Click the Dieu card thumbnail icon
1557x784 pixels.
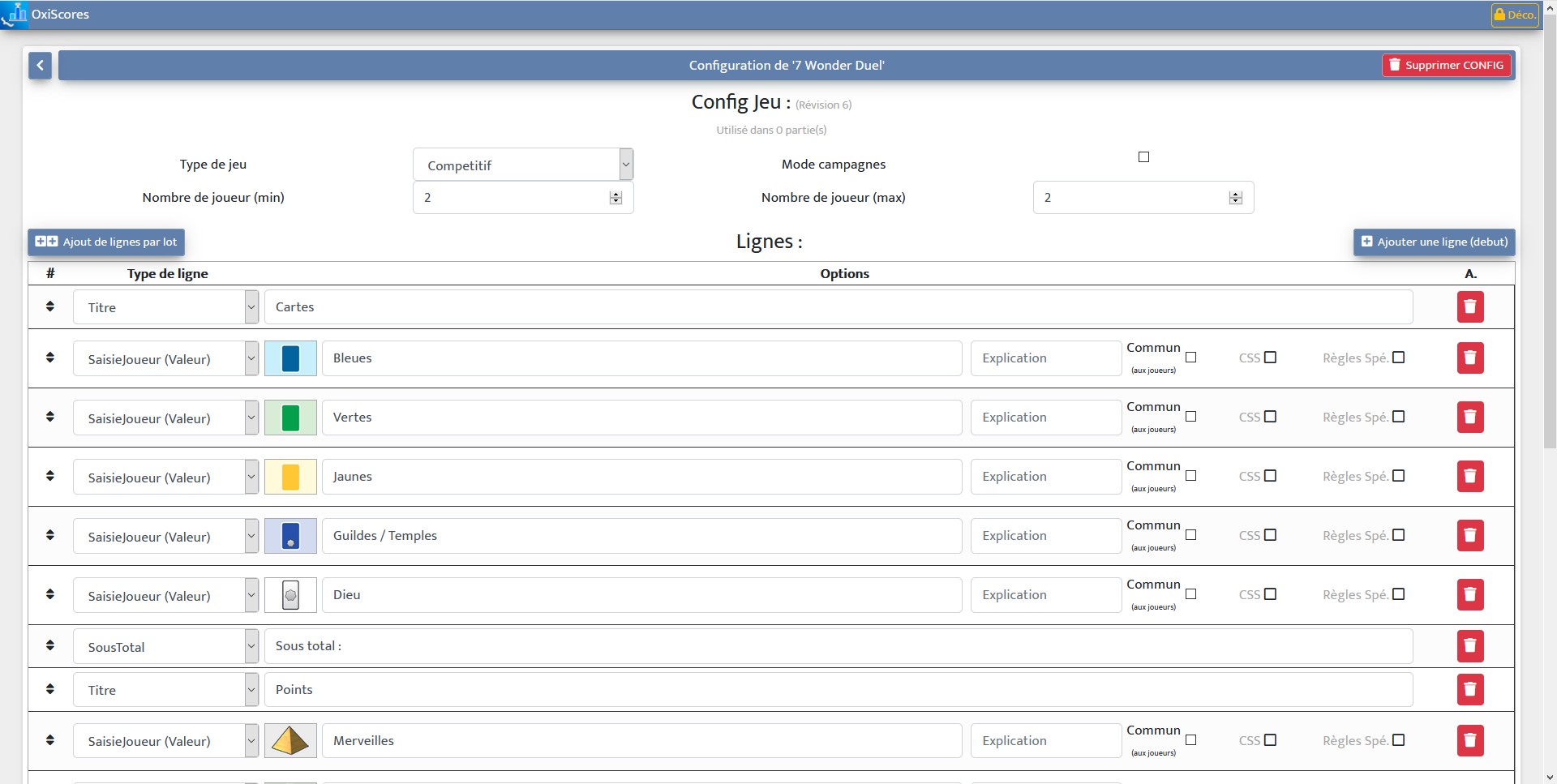[x=290, y=595]
